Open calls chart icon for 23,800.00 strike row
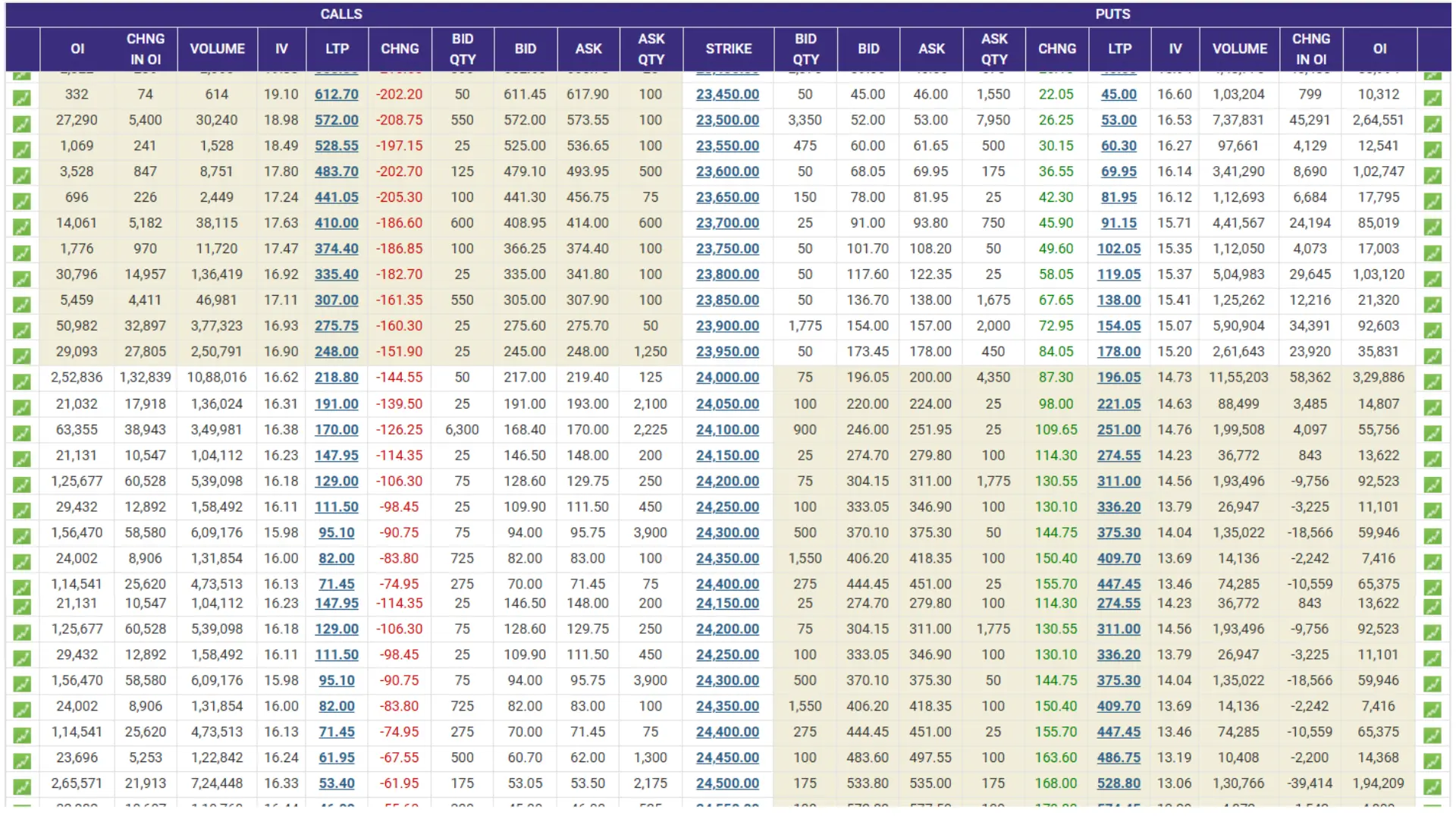Screen dimensions: 1456x819 pyautogui.click(x=22, y=278)
